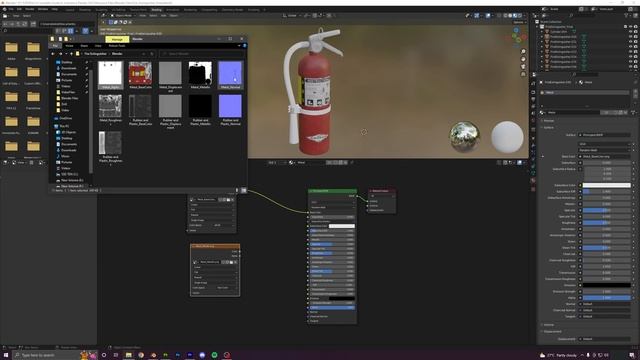640x360 pixels.
Task: Toggle viewport overlays button
Action: click(488, 16)
